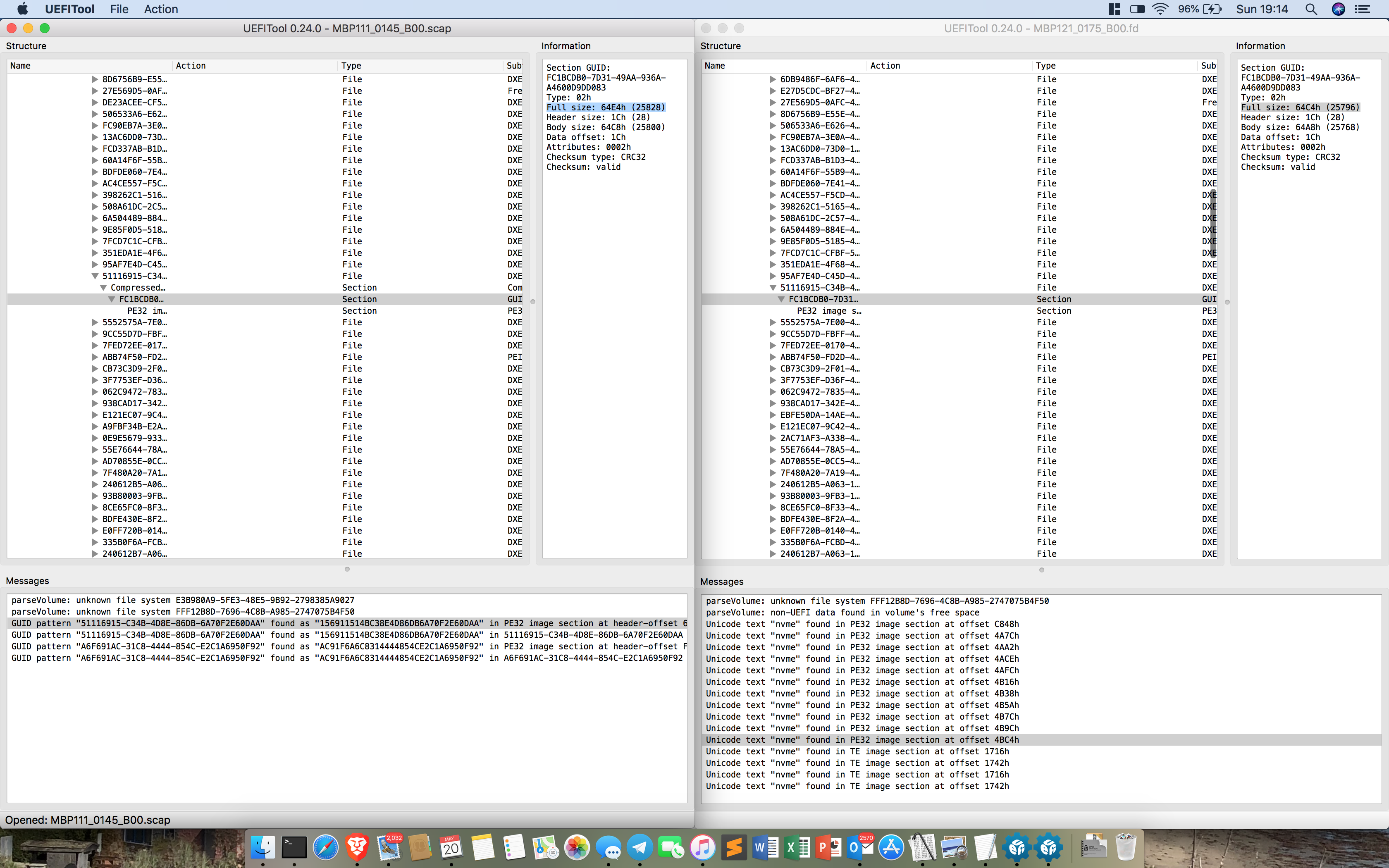The image size is (1389, 868).
Task: Open the File menu
Action: point(119,9)
